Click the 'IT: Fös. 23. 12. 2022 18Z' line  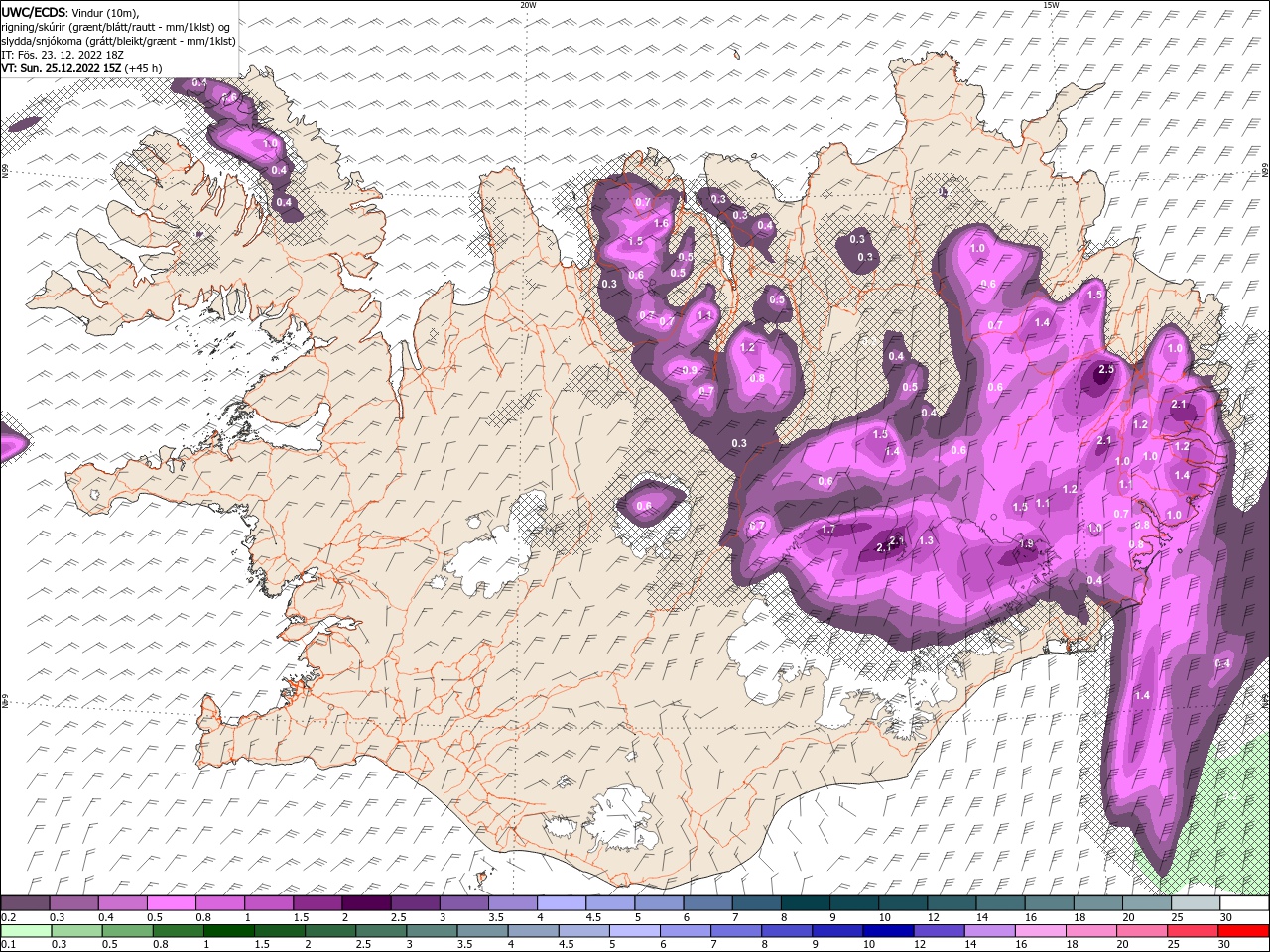[x=62, y=55]
